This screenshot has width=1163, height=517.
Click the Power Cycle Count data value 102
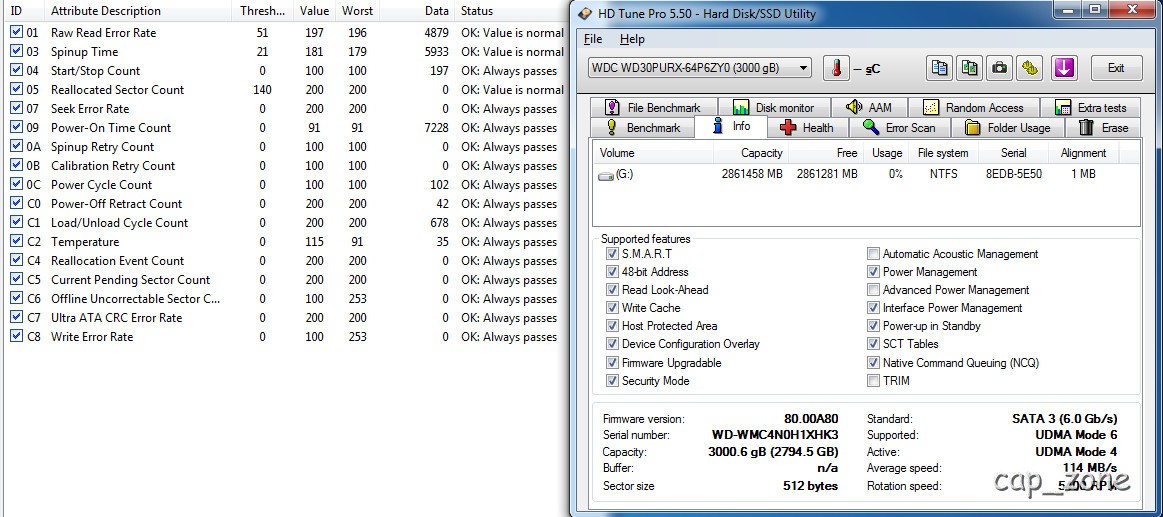coord(439,185)
